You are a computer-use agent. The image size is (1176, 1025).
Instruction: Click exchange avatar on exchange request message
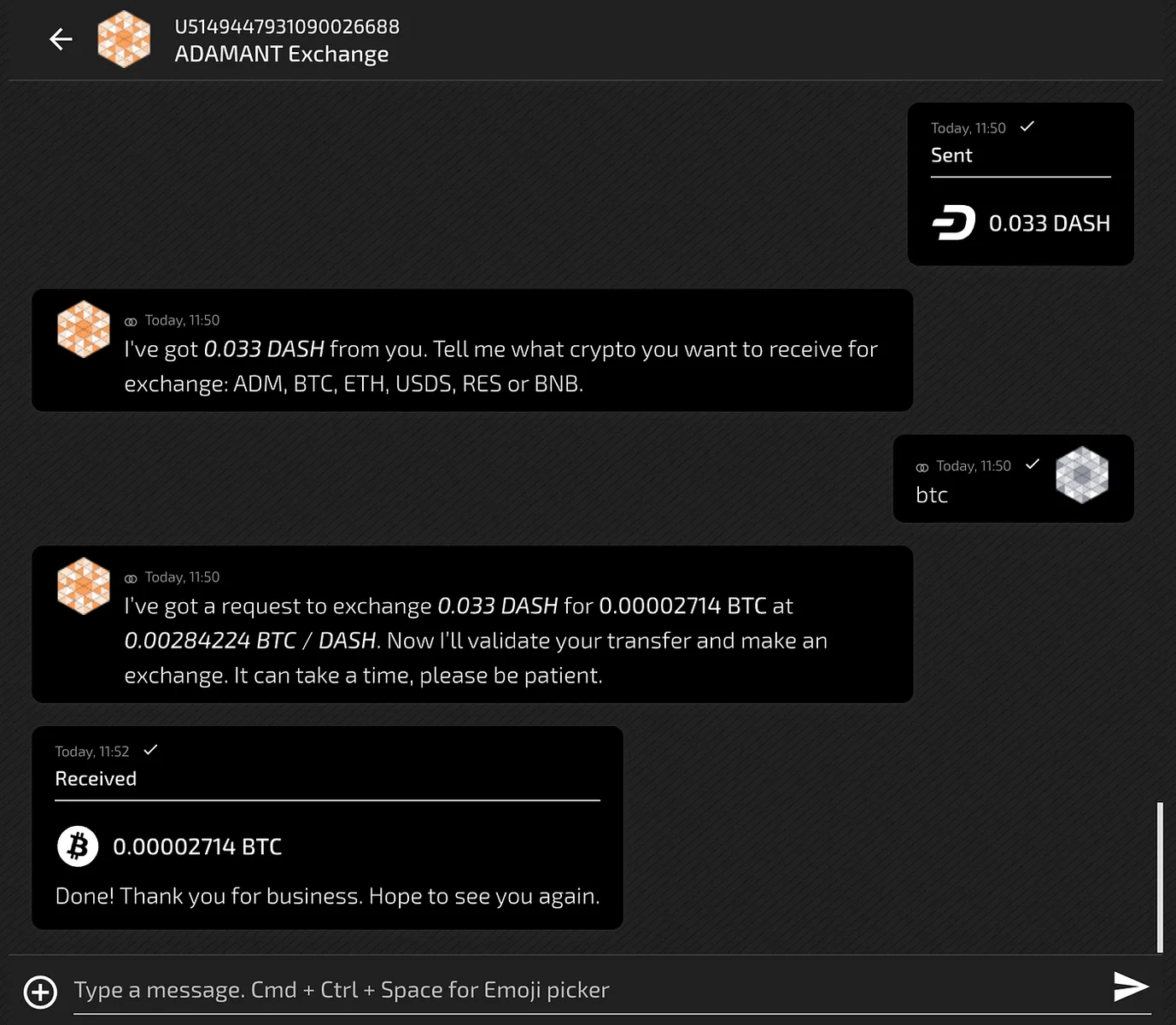[84, 586]
